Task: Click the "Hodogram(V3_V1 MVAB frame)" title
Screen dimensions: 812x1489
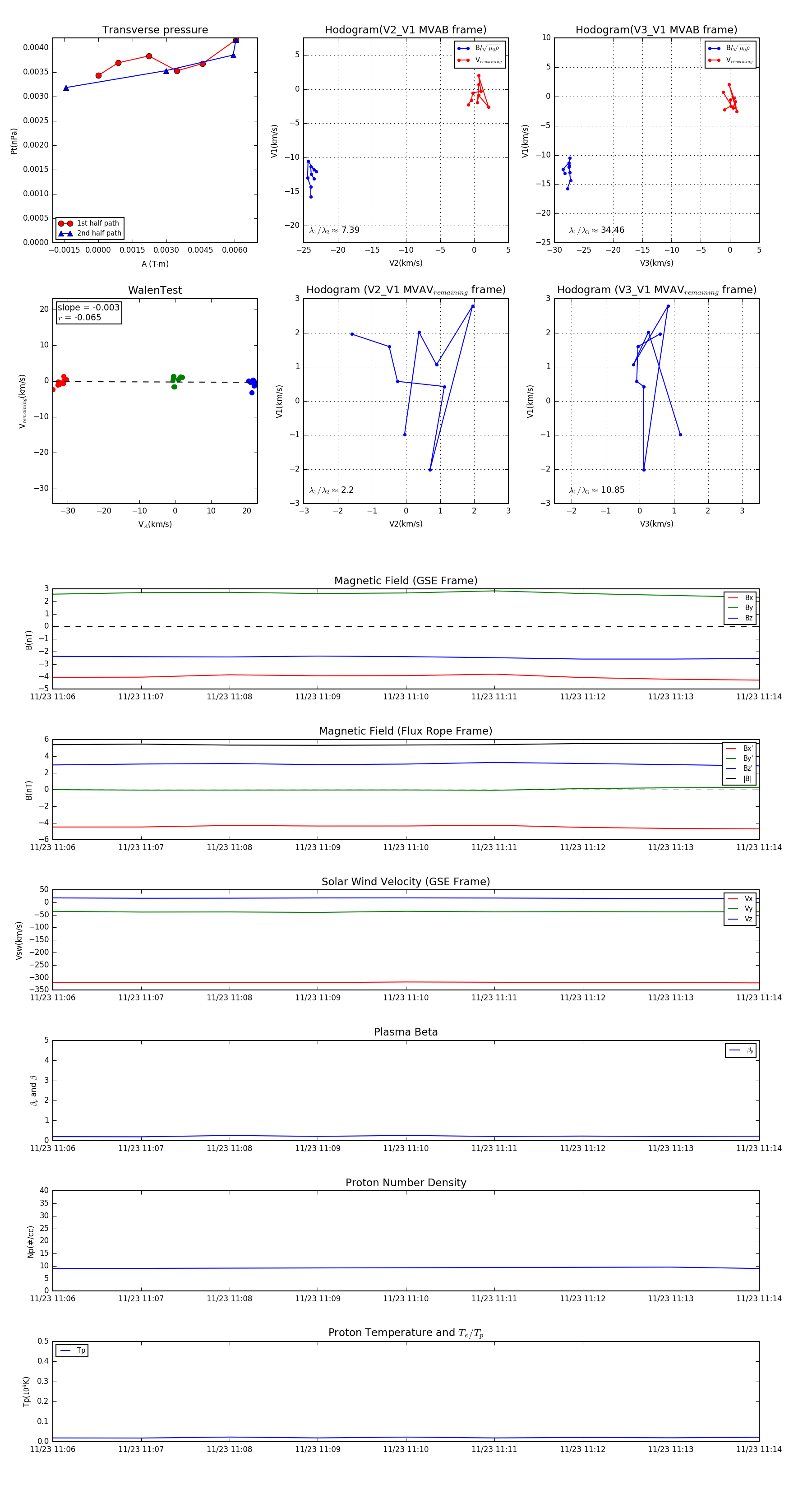Action: click(656, 30)
